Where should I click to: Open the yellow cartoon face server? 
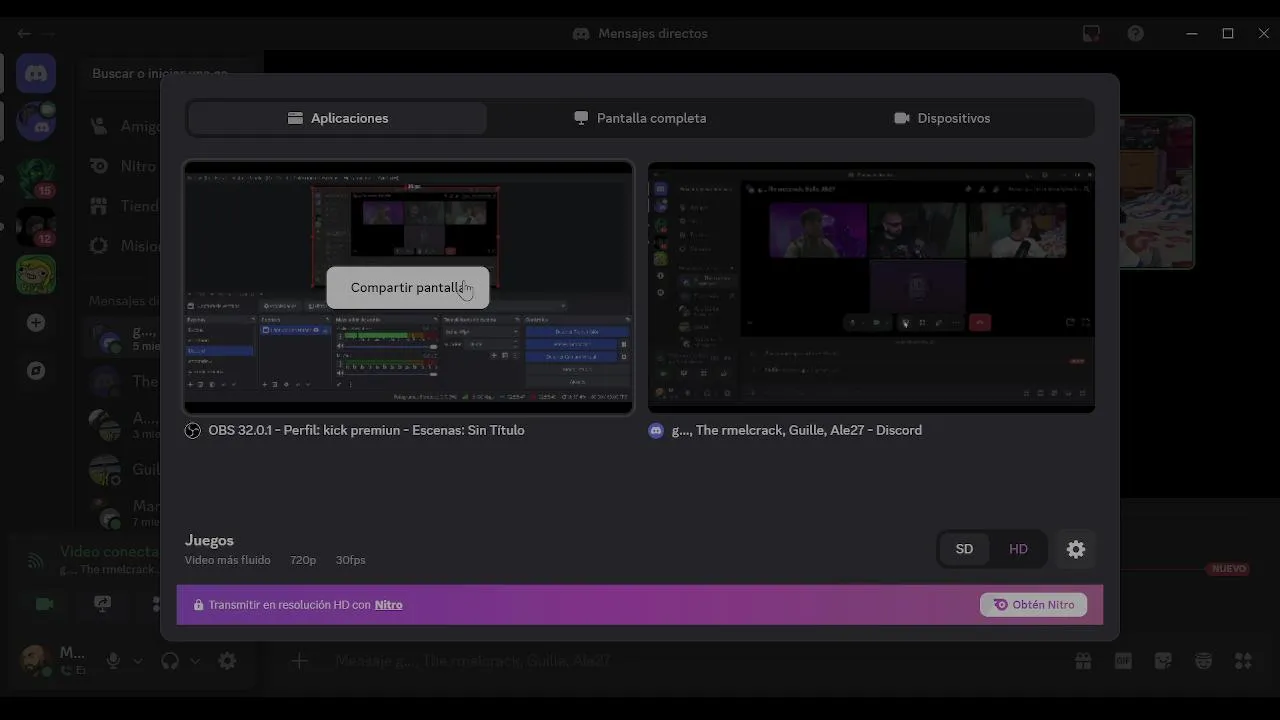[x=36, y=275]
